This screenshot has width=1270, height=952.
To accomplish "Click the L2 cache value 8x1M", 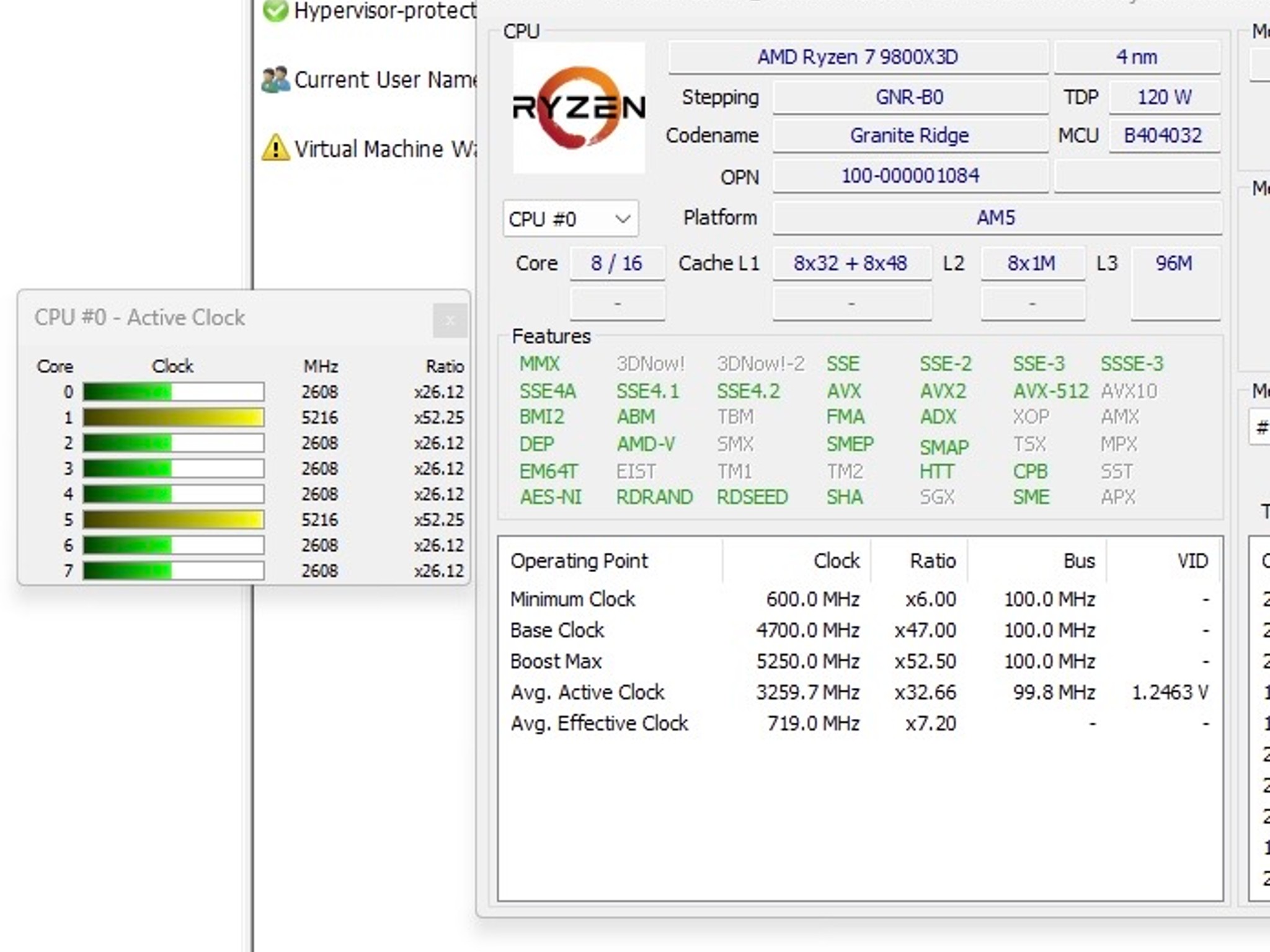I will 1032,263.
